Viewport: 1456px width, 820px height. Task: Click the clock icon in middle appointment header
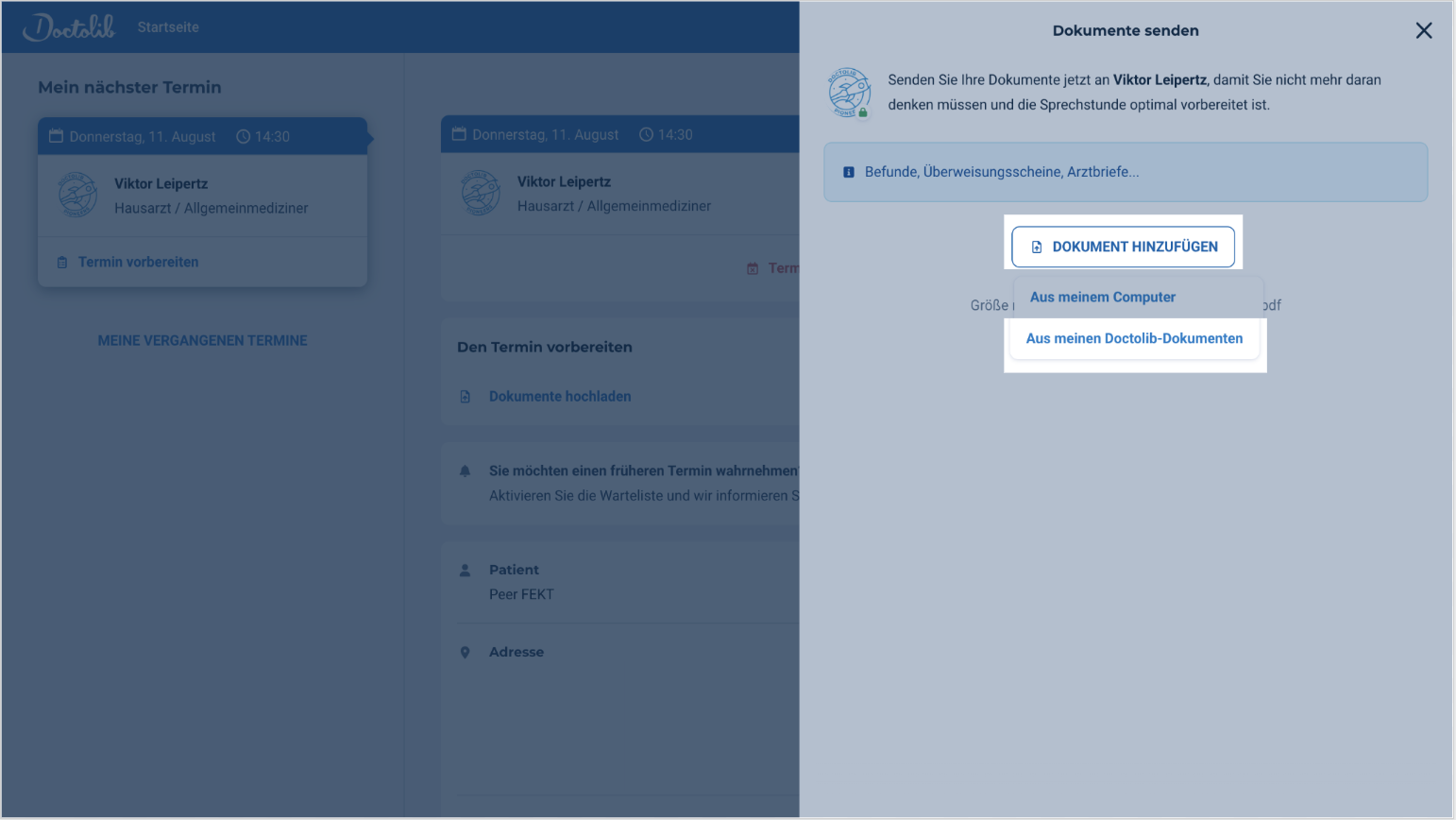pyautogui.click(x=646, y=135)
